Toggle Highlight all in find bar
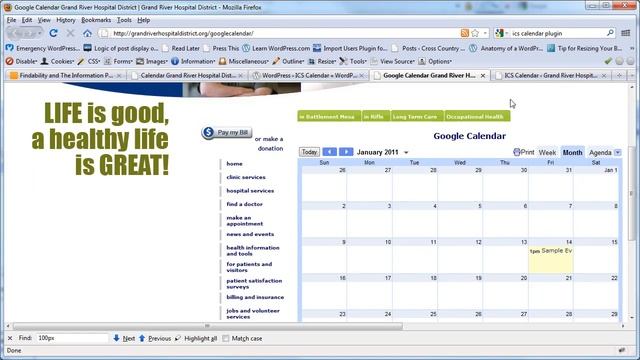 [x=196, y=338]
